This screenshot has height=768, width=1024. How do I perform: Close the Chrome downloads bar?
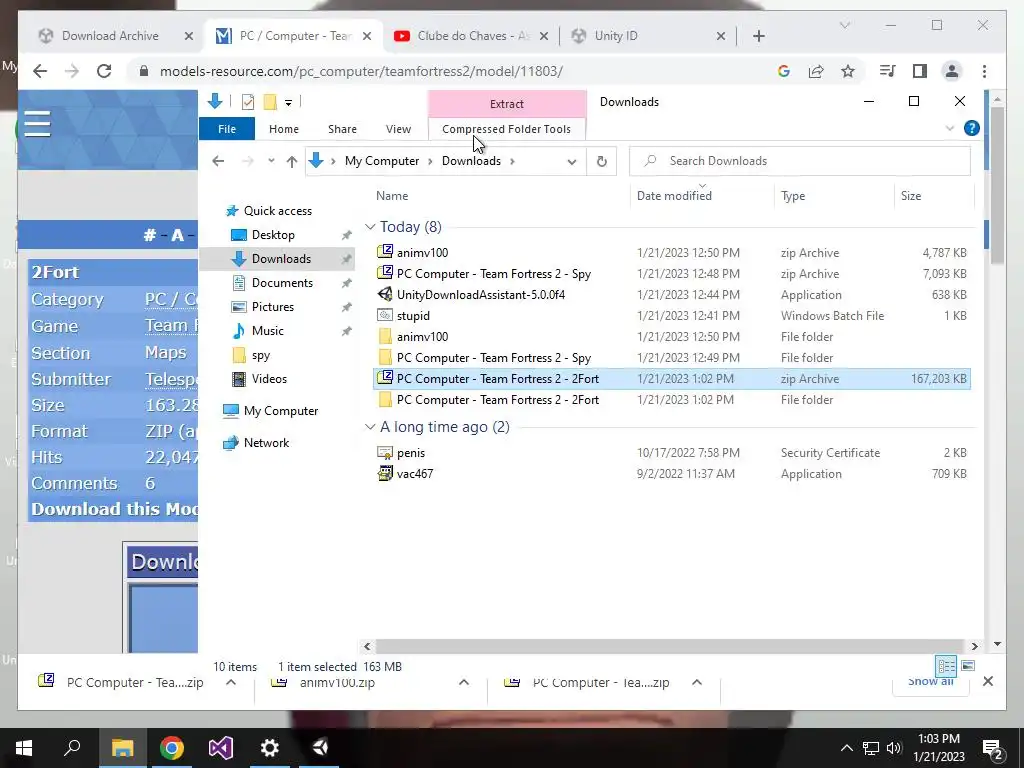click(988, 681)
